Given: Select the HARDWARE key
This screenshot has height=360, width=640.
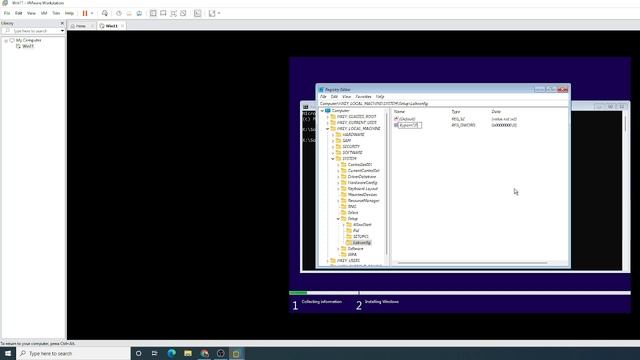Looking at the screenshot, I should point(353,135).
